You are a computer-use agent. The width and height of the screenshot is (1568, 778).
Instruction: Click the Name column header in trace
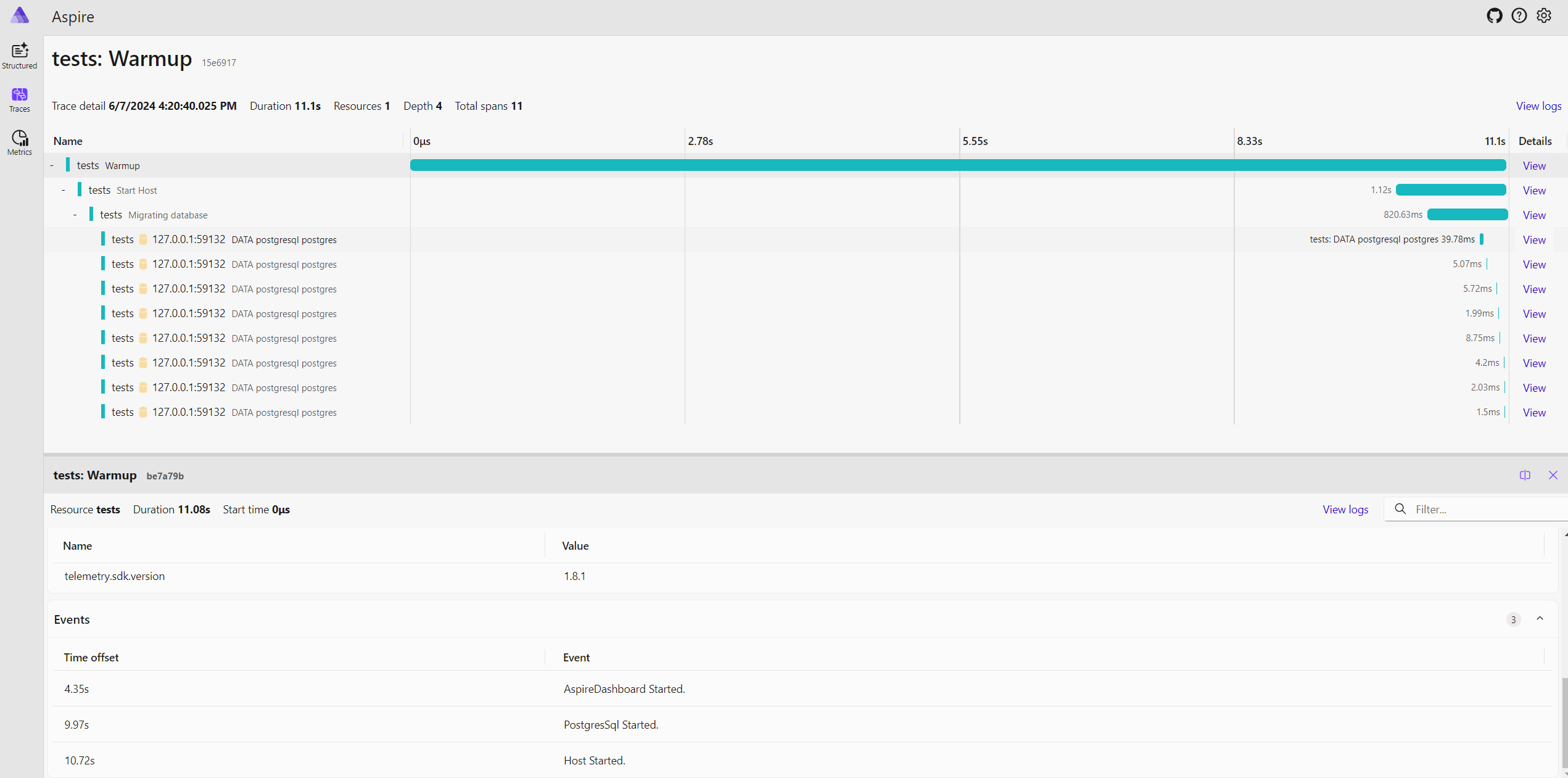tap(68, 141)
